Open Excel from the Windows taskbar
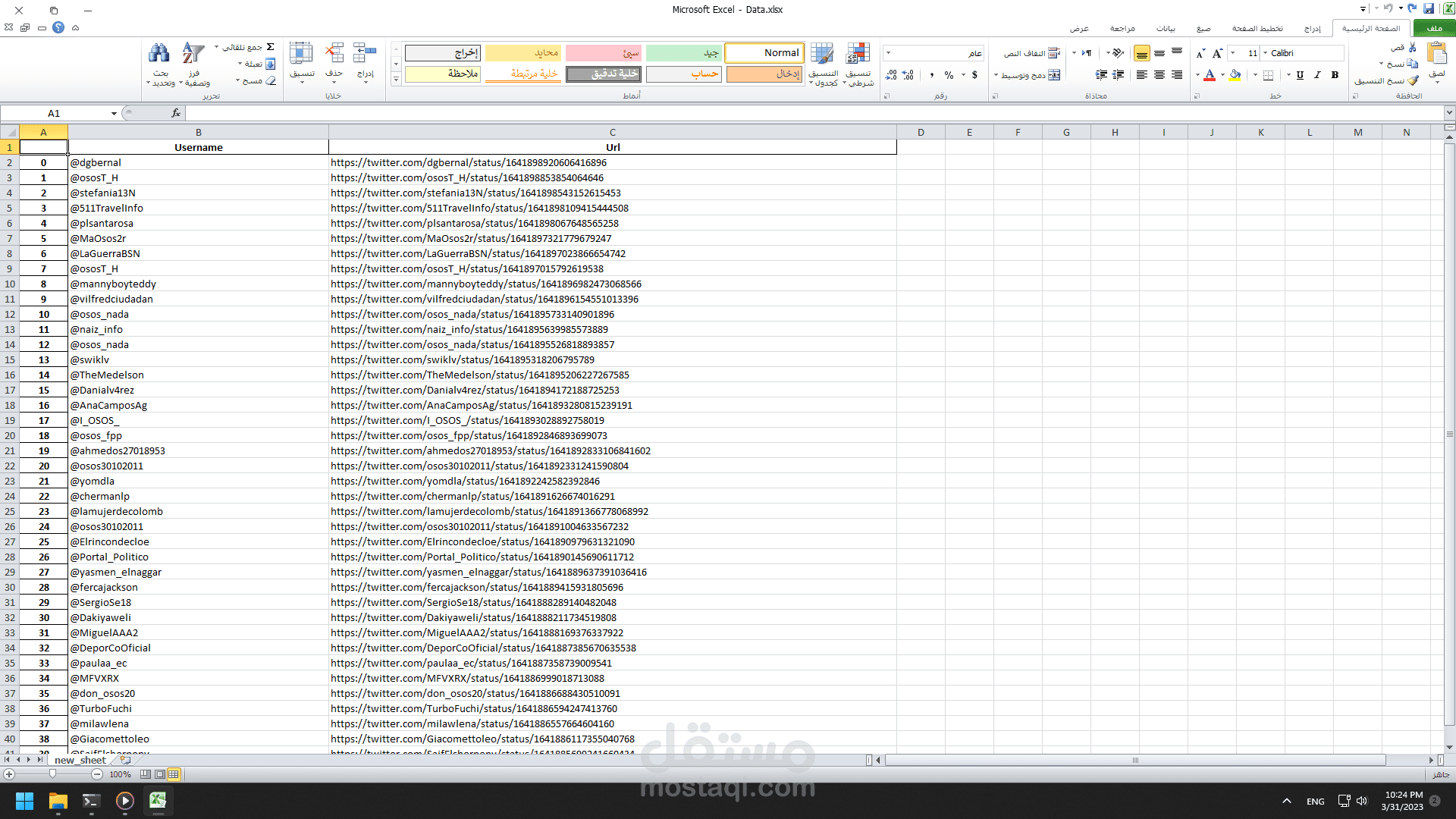The image size is (1456, 819). coord(158,801)
